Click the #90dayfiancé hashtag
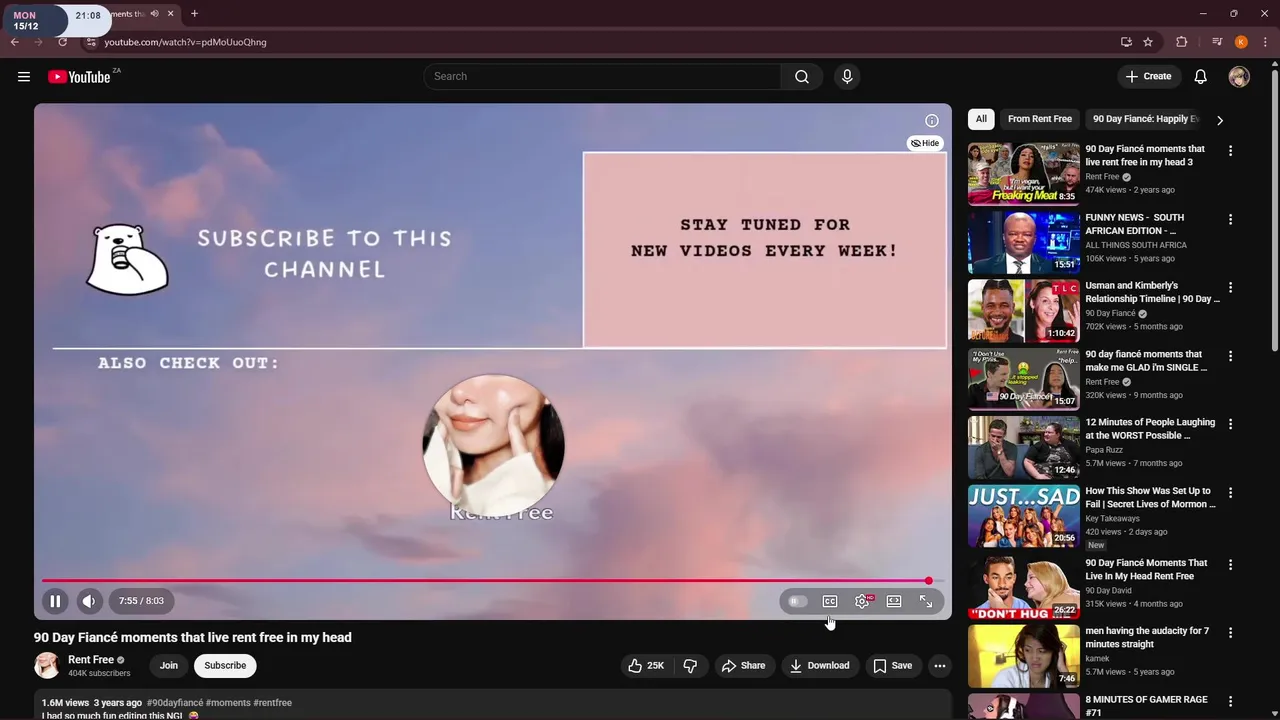Image resolution: width=1280 pixels, height=720 pixels. coord(175,703)
